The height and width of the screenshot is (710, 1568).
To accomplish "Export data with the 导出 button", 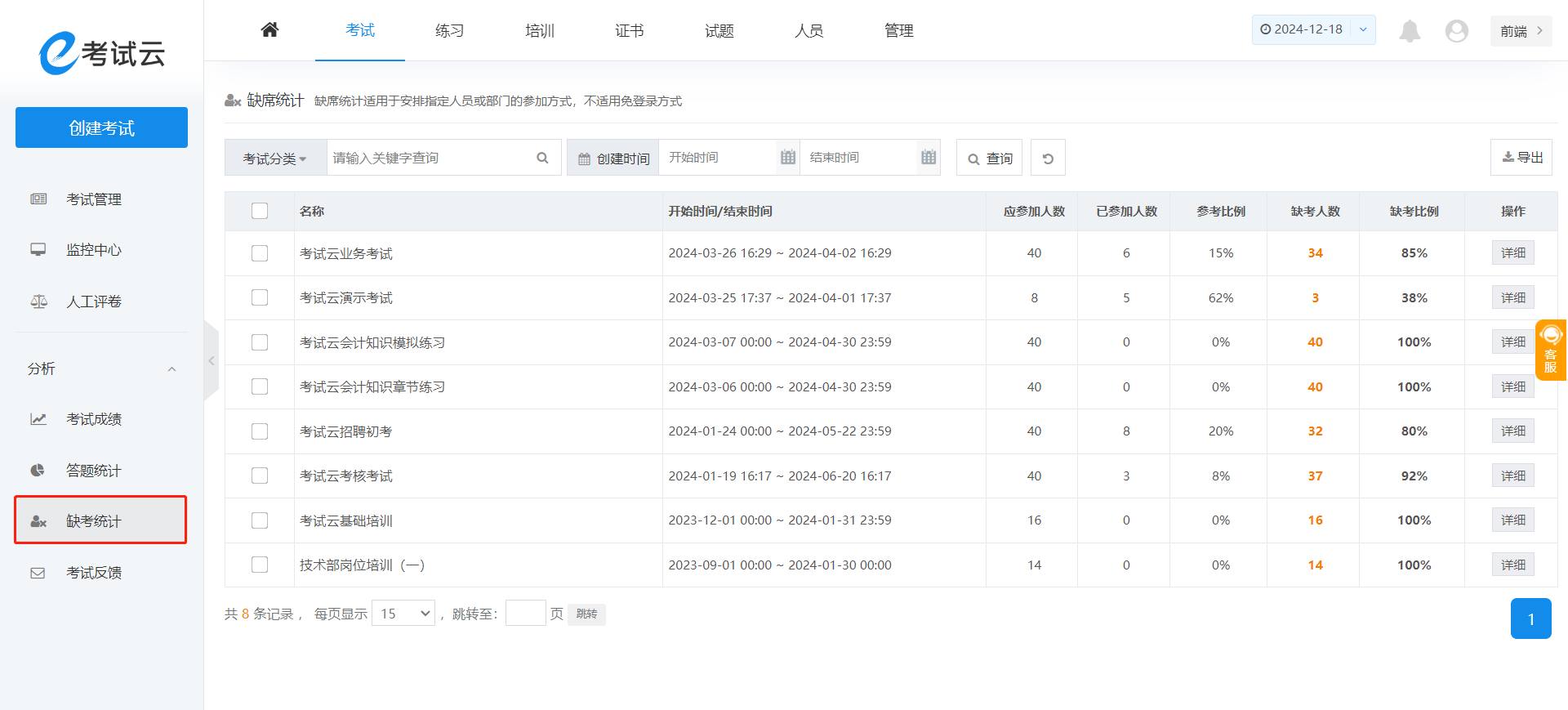I will coord(1521,158).
